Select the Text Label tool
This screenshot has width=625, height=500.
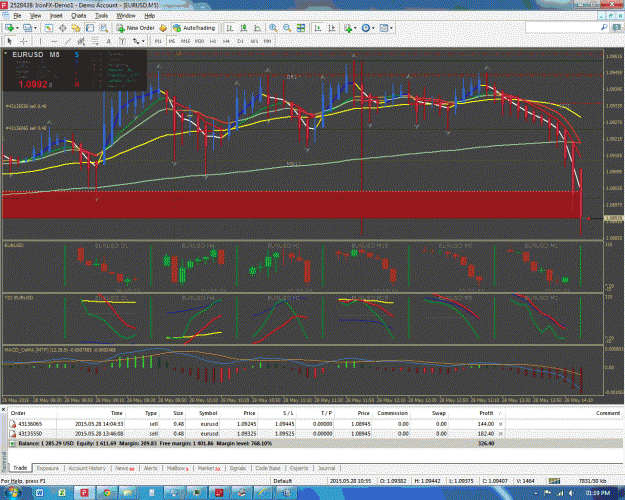(122, 41)
